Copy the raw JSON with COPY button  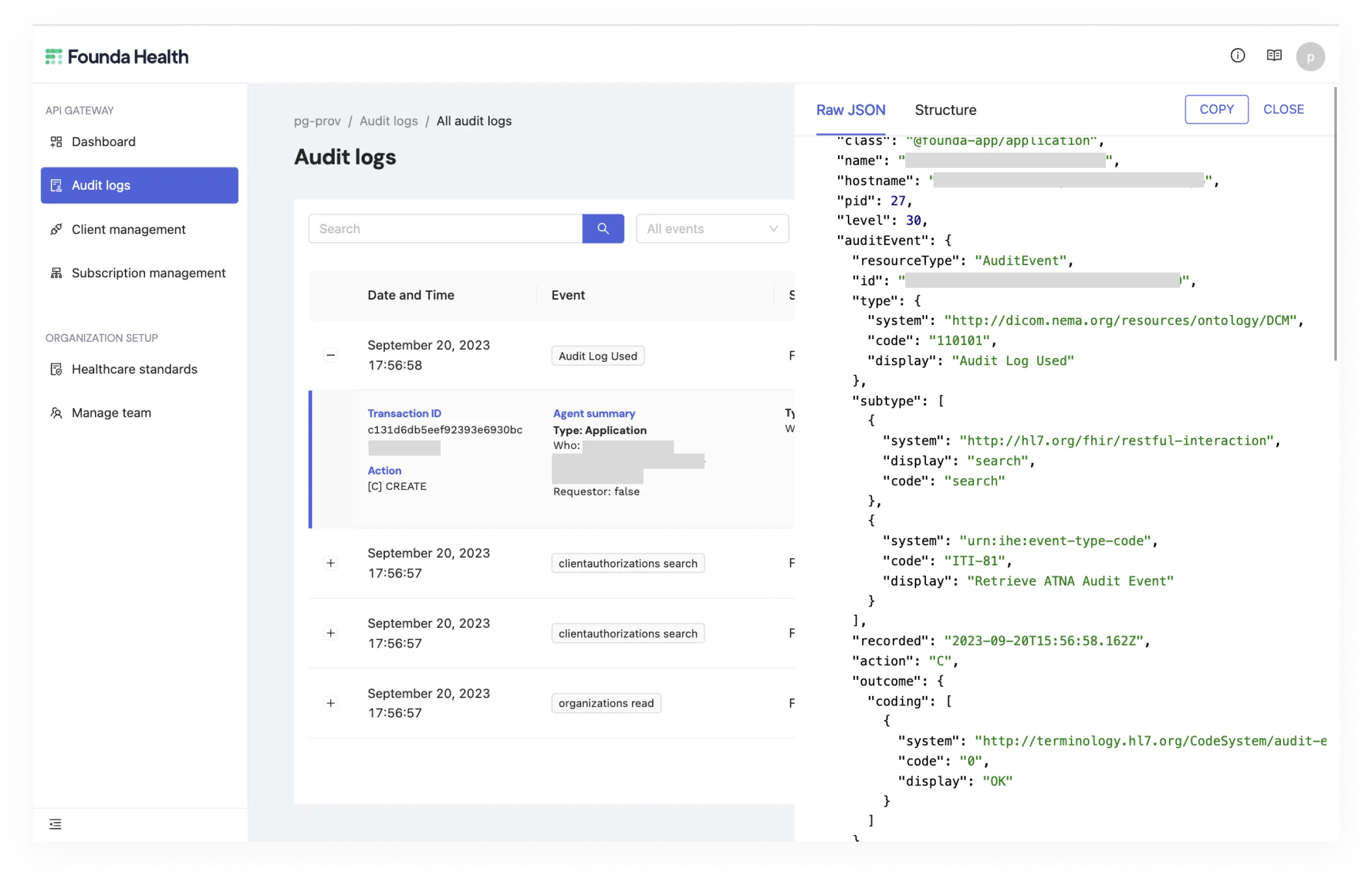coord(1216,110)
